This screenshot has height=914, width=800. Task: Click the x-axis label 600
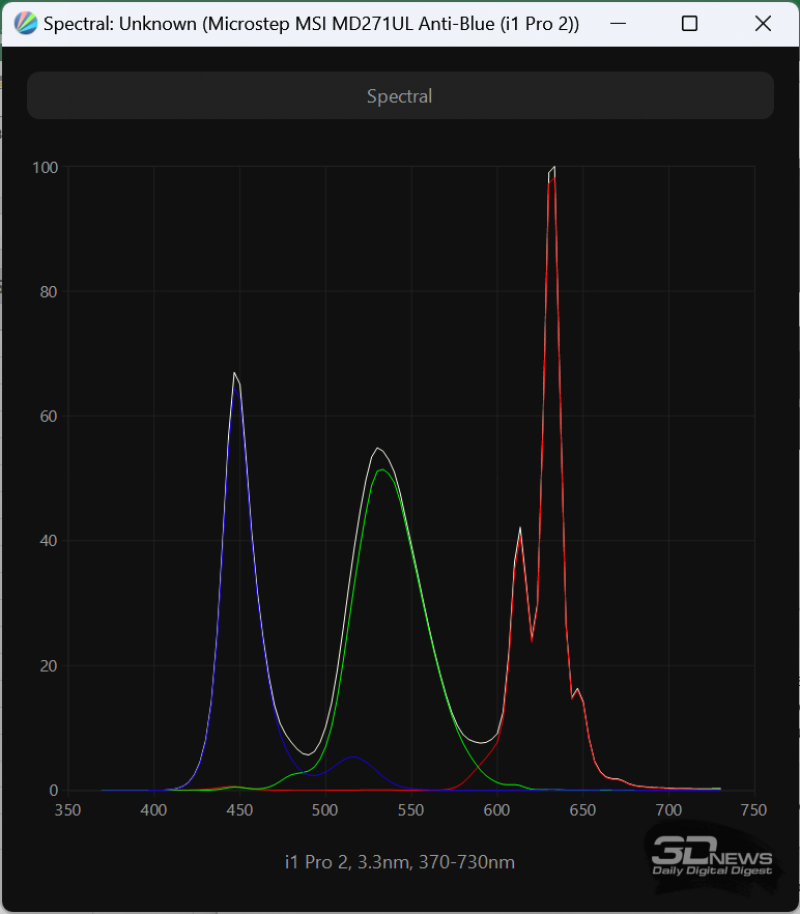pyautogui.click(x=497, y=810)
